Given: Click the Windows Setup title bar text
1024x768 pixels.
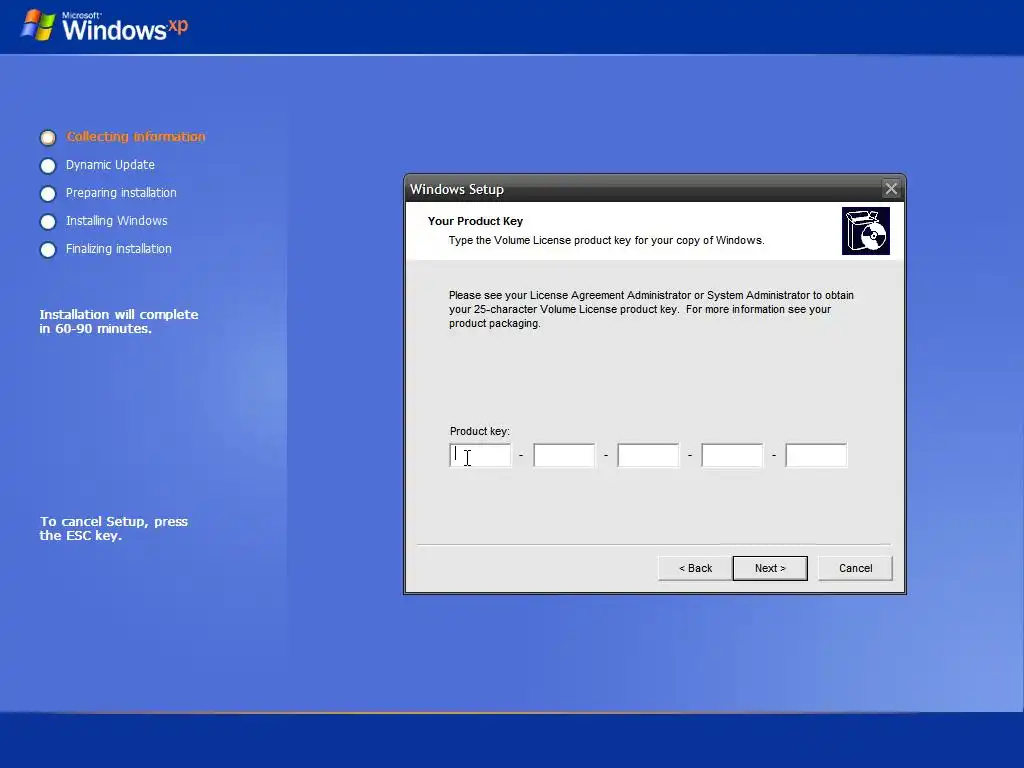Looking at the screenshot, I should pos(456,189).
